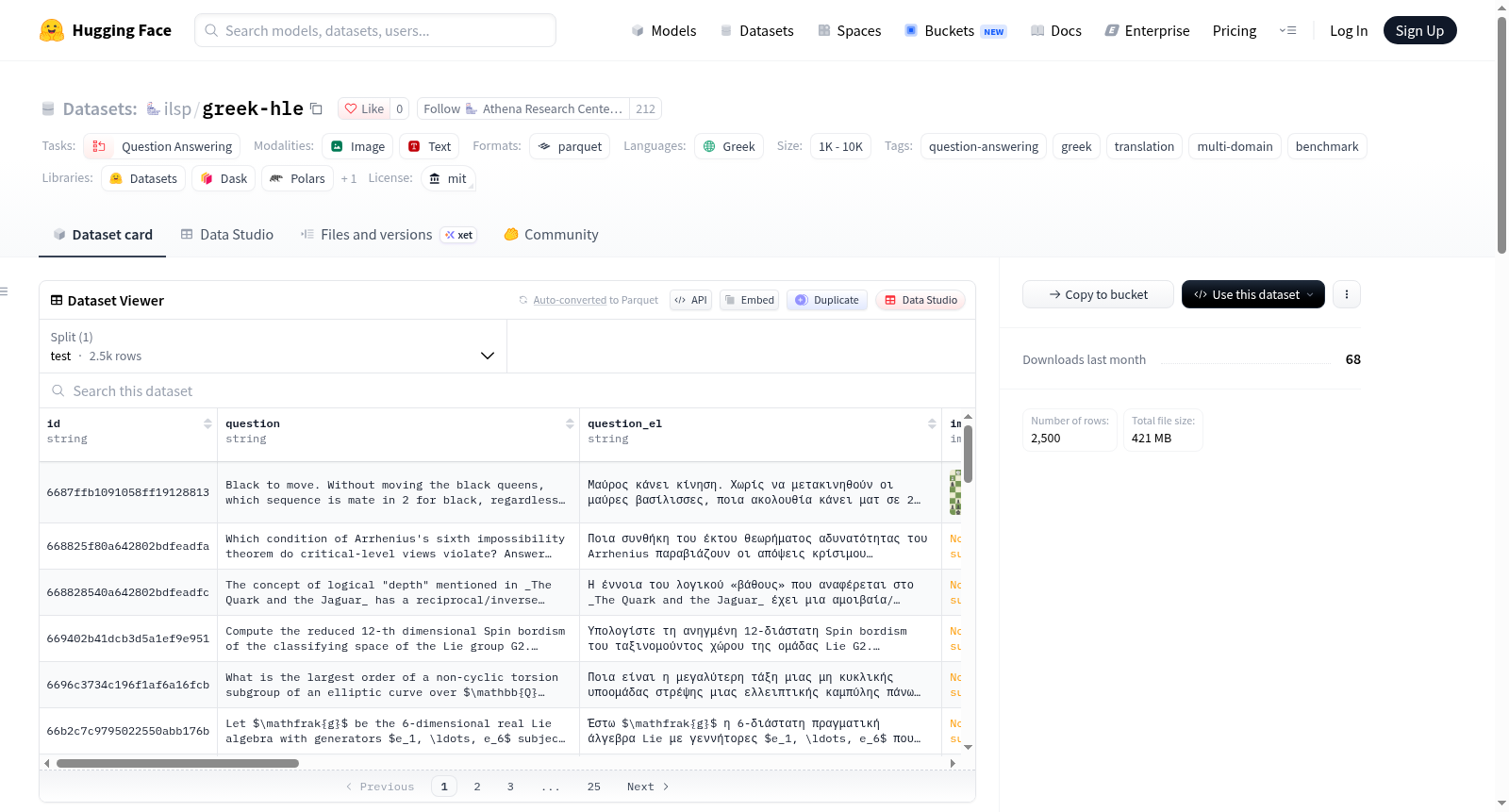Click the Copy to bucket button

coord(1098,294)
